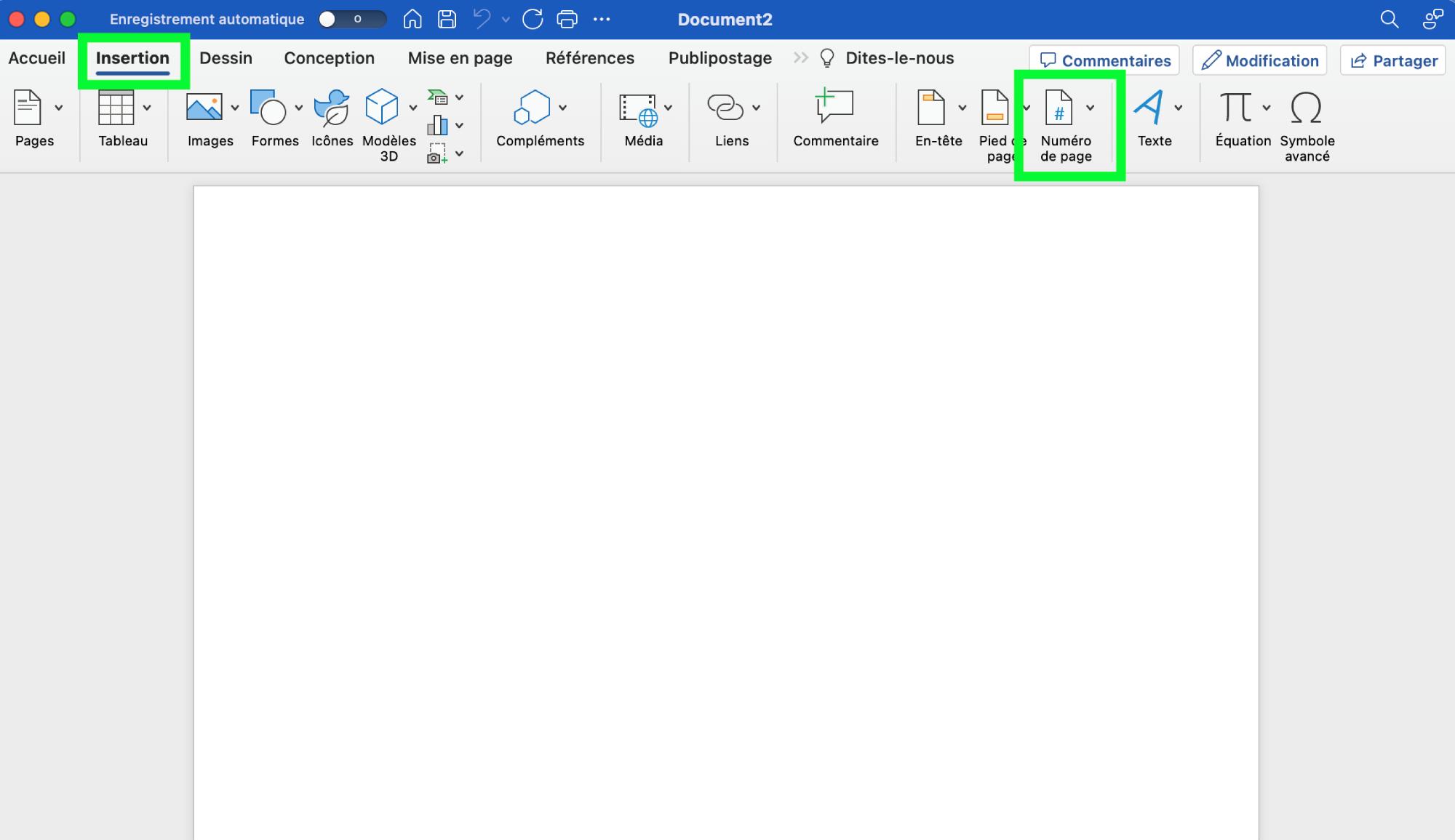The image size is (1455, 840).
Task: Switch to the Dessin tab
Action: tap(226, 58)
